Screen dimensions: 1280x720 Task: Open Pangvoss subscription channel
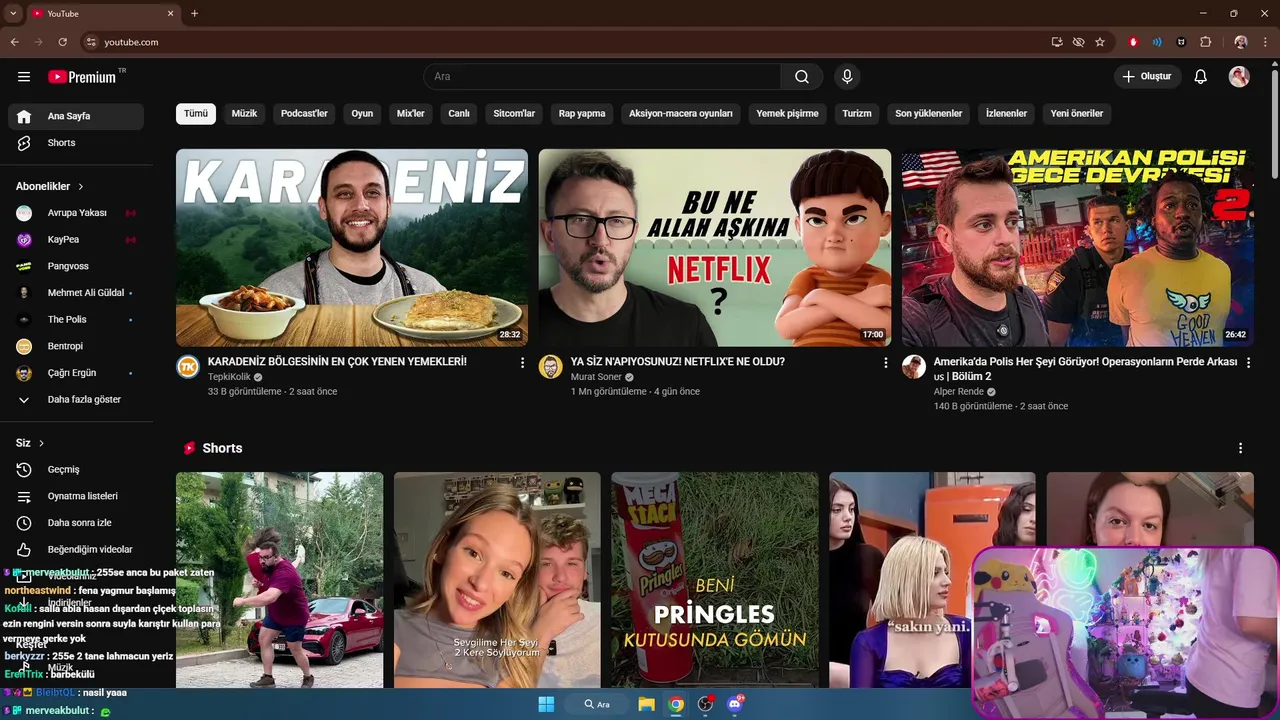click(x=76, y=266)
